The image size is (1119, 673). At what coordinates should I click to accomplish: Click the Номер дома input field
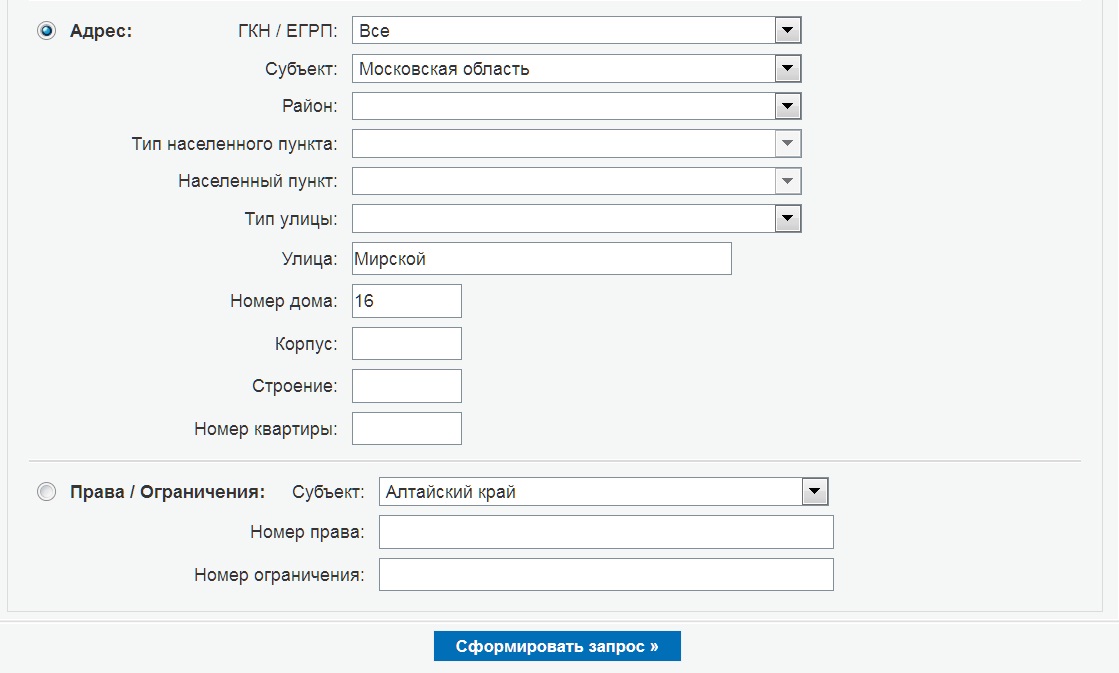pos(407,301)
